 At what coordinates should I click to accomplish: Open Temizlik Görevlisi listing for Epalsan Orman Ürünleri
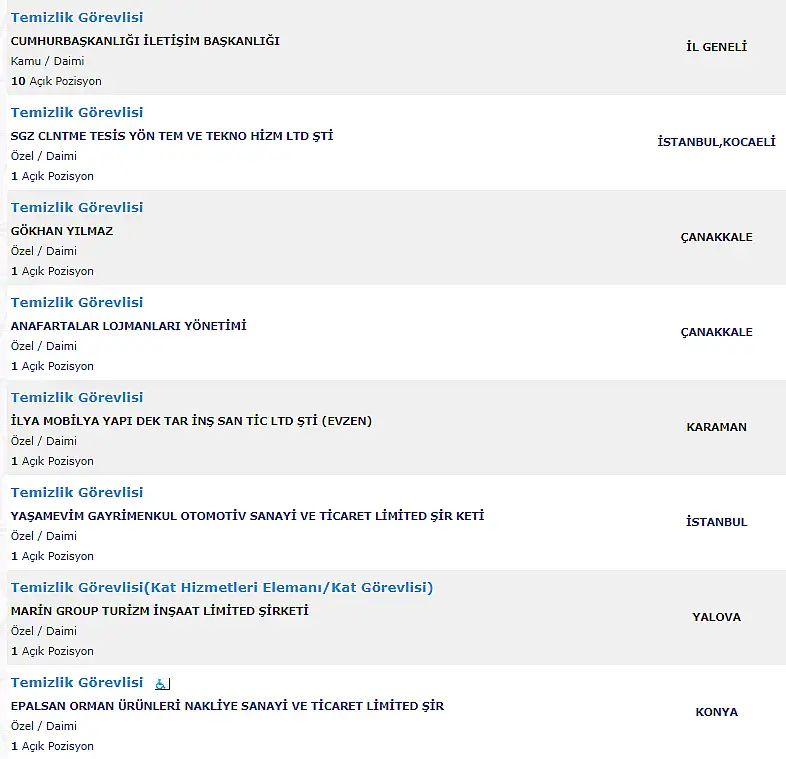(x=77, y=682)
